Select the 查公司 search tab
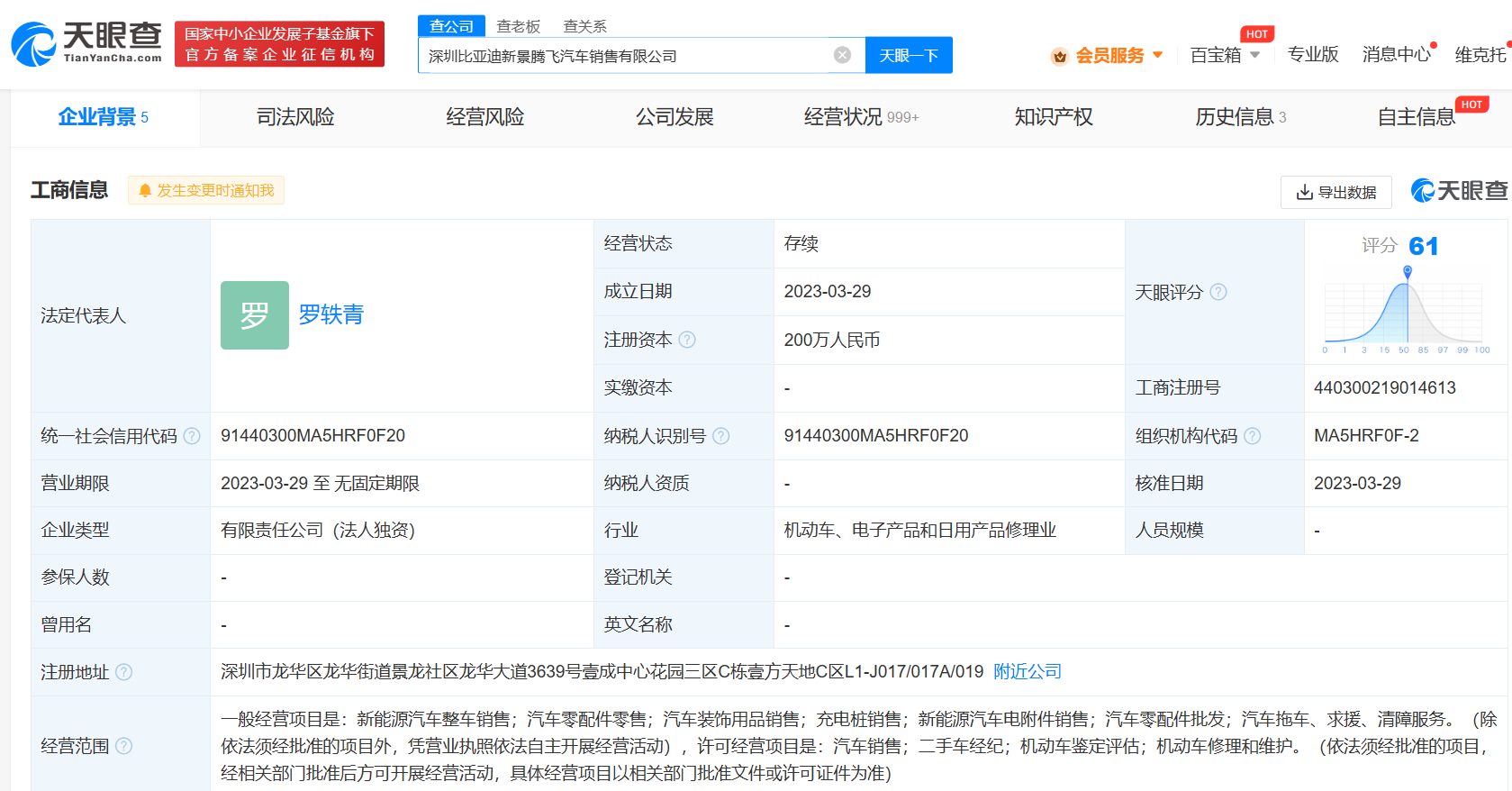 pyautogui.click(x=451, y=26)
